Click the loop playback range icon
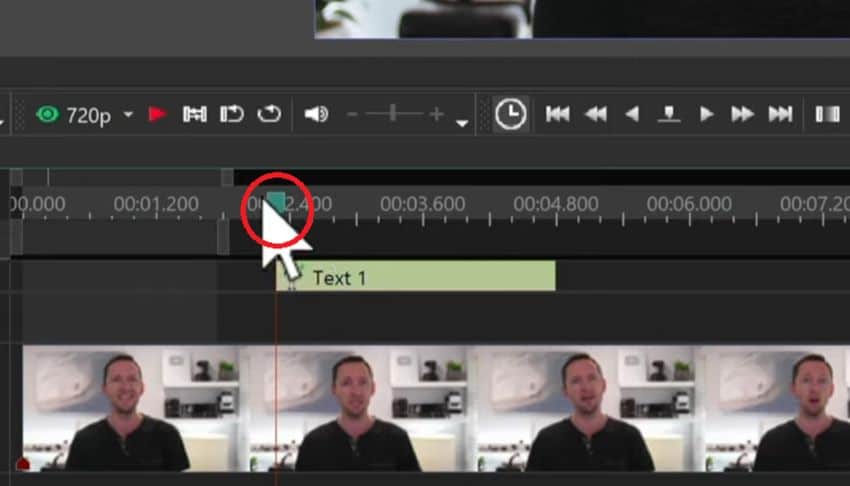 [x=194, y=114]
